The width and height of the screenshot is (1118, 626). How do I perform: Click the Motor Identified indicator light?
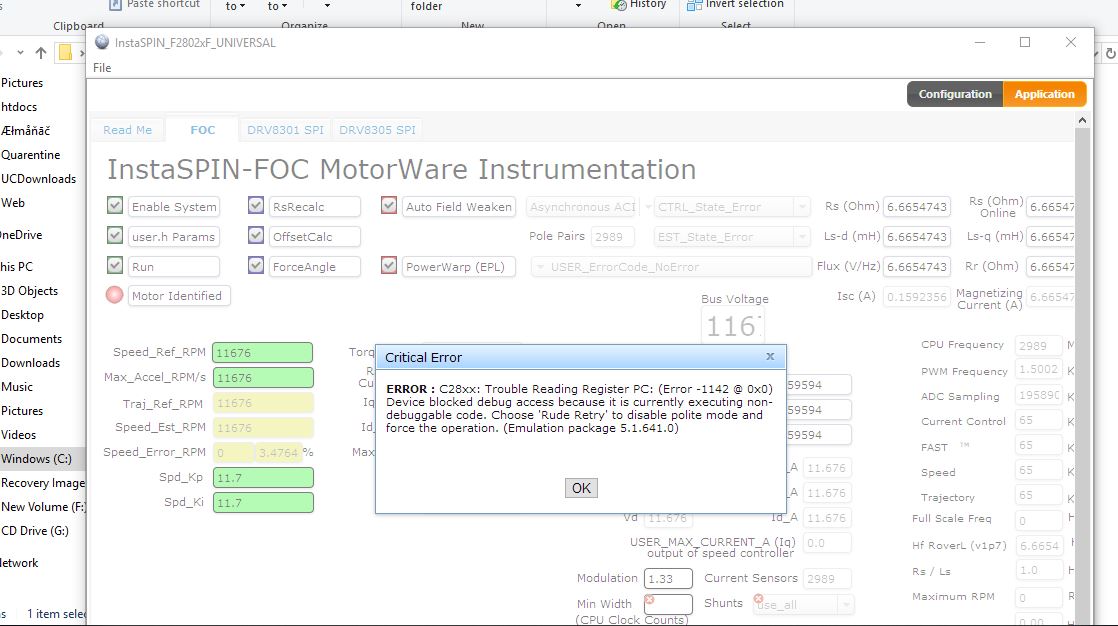point(114,294)
